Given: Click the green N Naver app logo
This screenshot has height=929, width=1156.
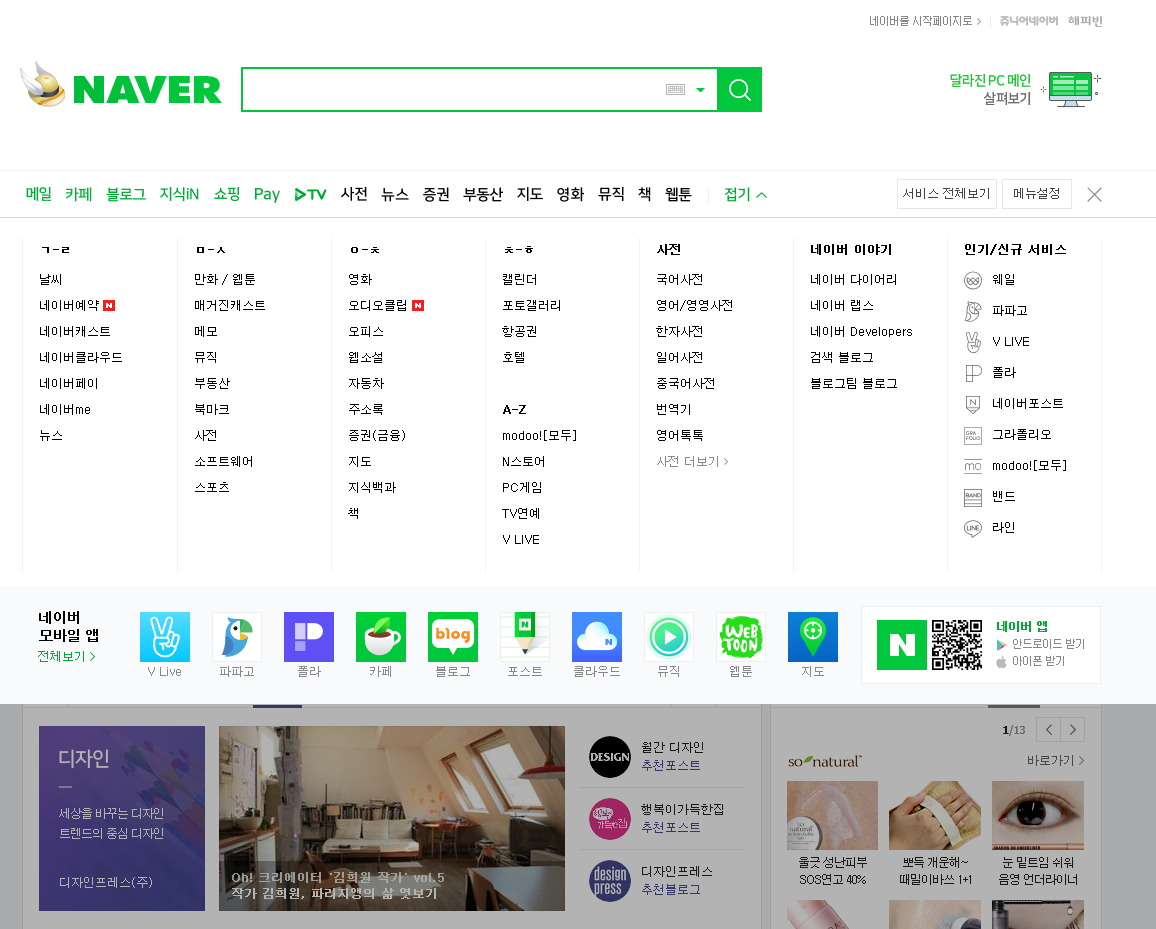Looking at the screenshot, I should tap(902, 645).
